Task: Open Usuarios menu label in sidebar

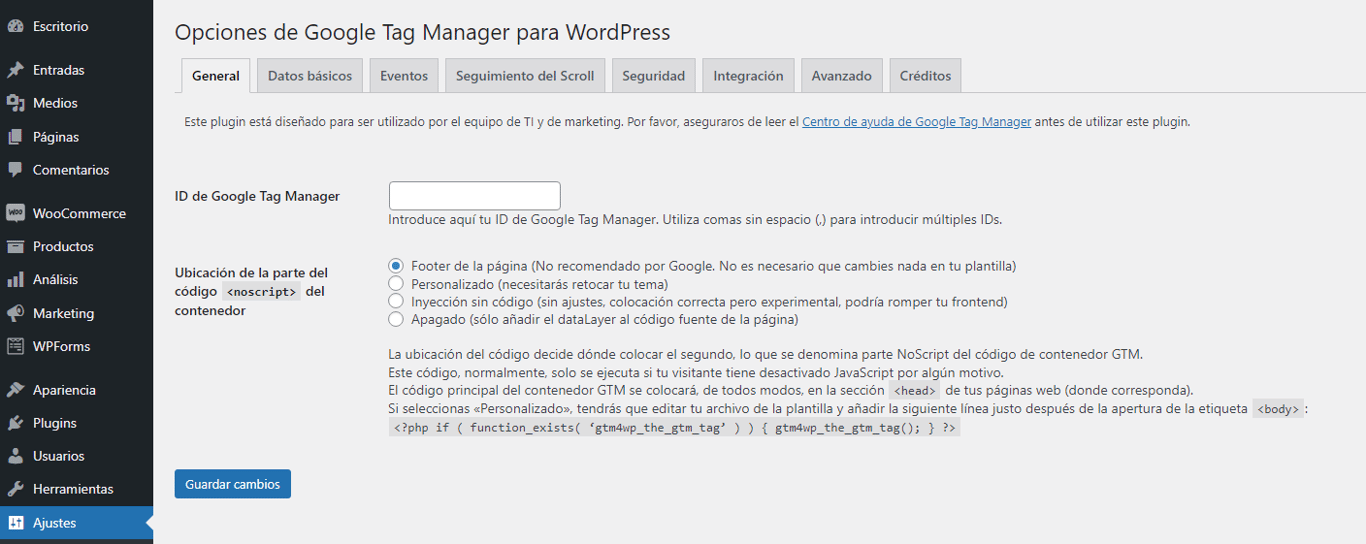Action: tap(59, 456)
